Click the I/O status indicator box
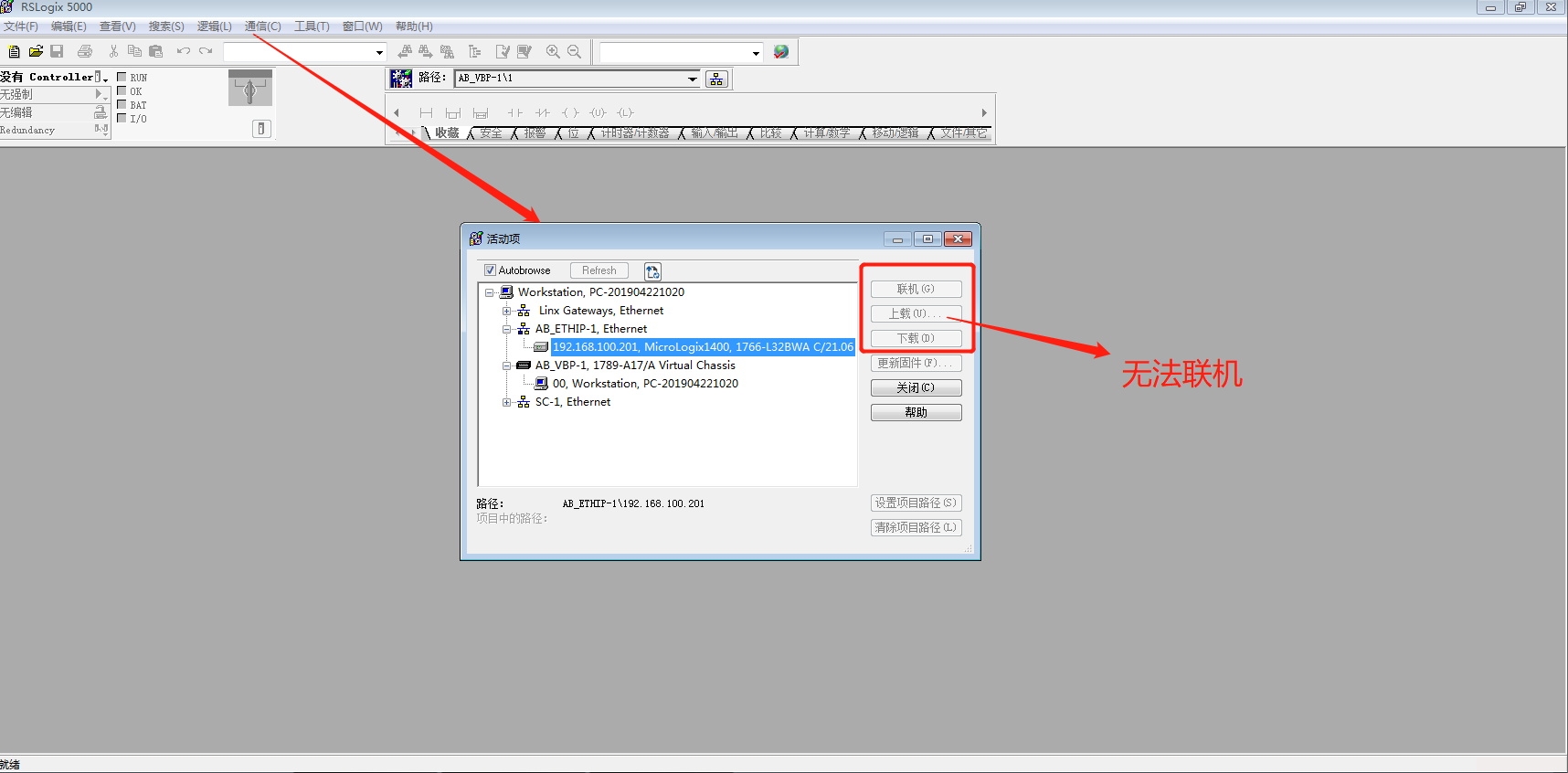1568x773 pixels. [x=122, y=118]
